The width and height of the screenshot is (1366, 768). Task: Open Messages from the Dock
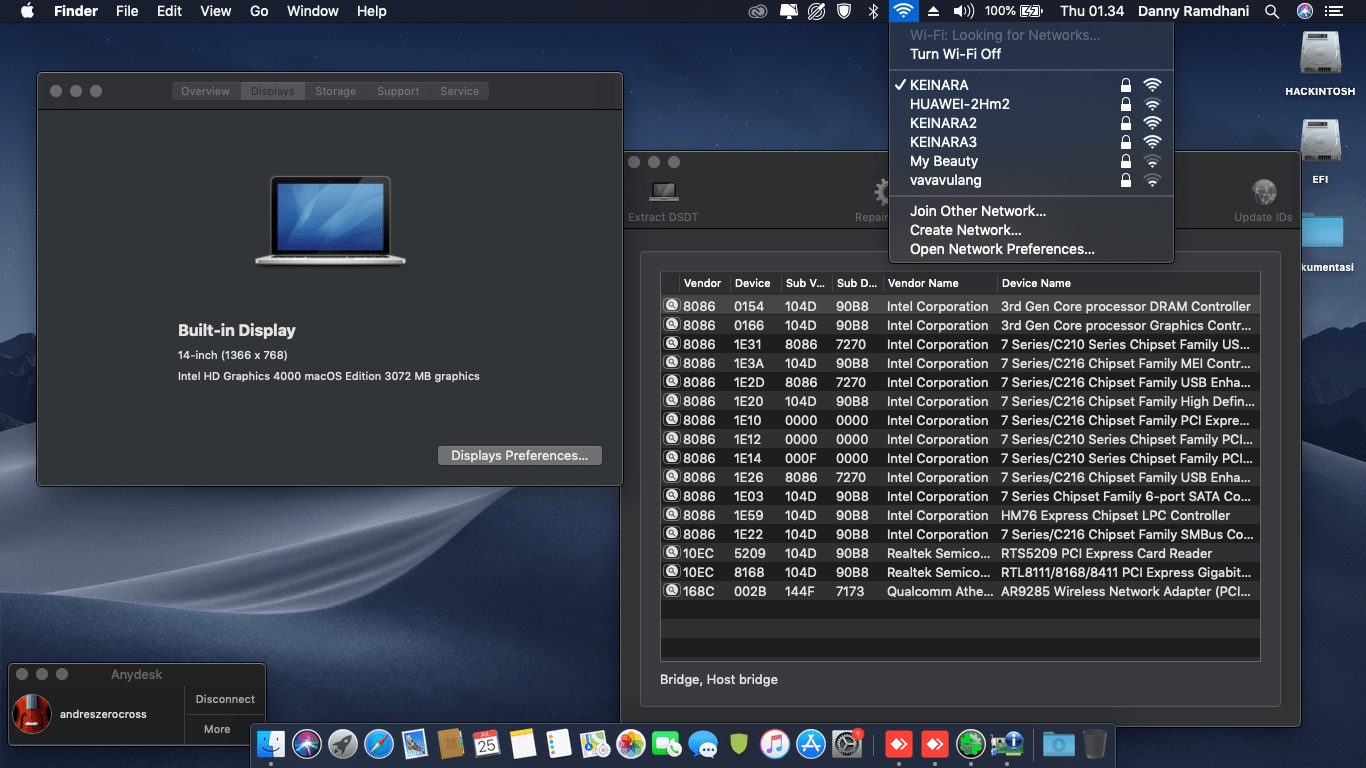coord(703,744)
